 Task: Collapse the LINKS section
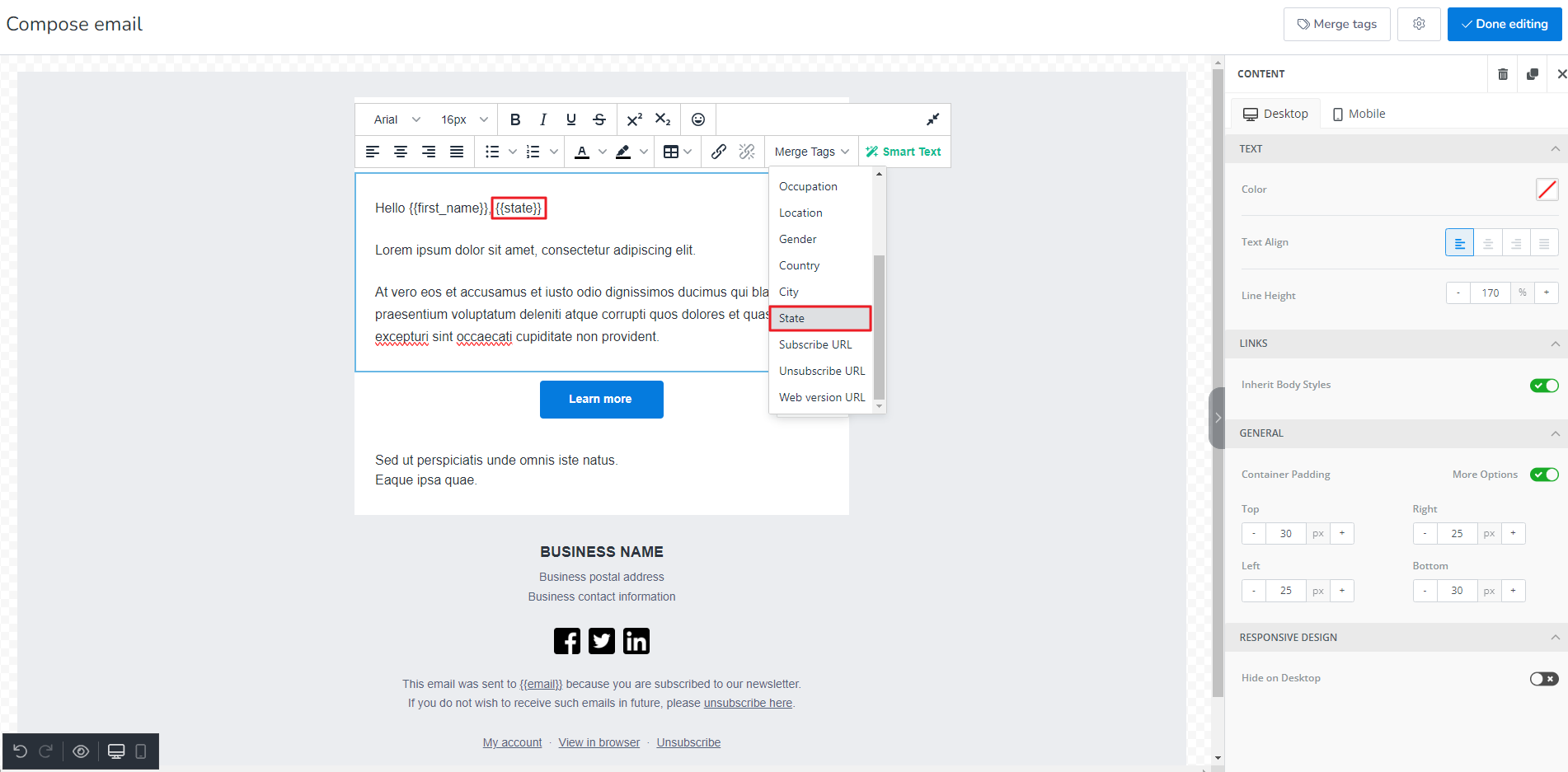[x=1555, y=344]
